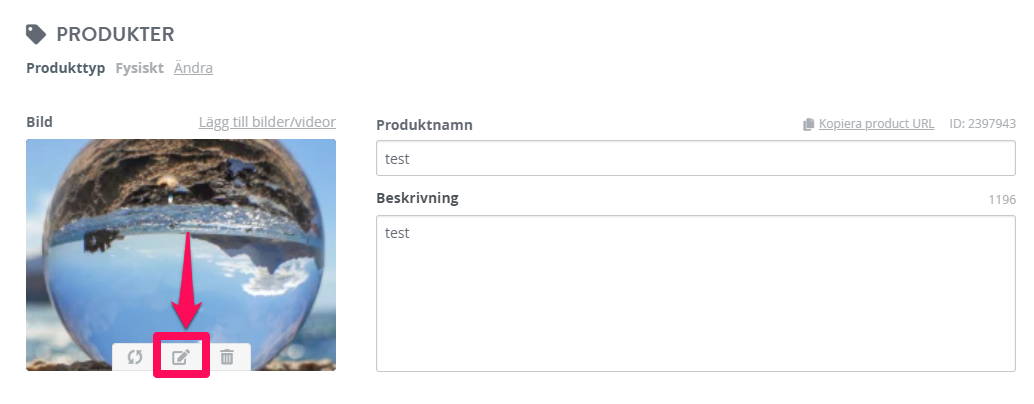Viewport: 1034px width, 404px height.
Task: Open the Lägg till bilder/videor link
Action: click(267, 122)
